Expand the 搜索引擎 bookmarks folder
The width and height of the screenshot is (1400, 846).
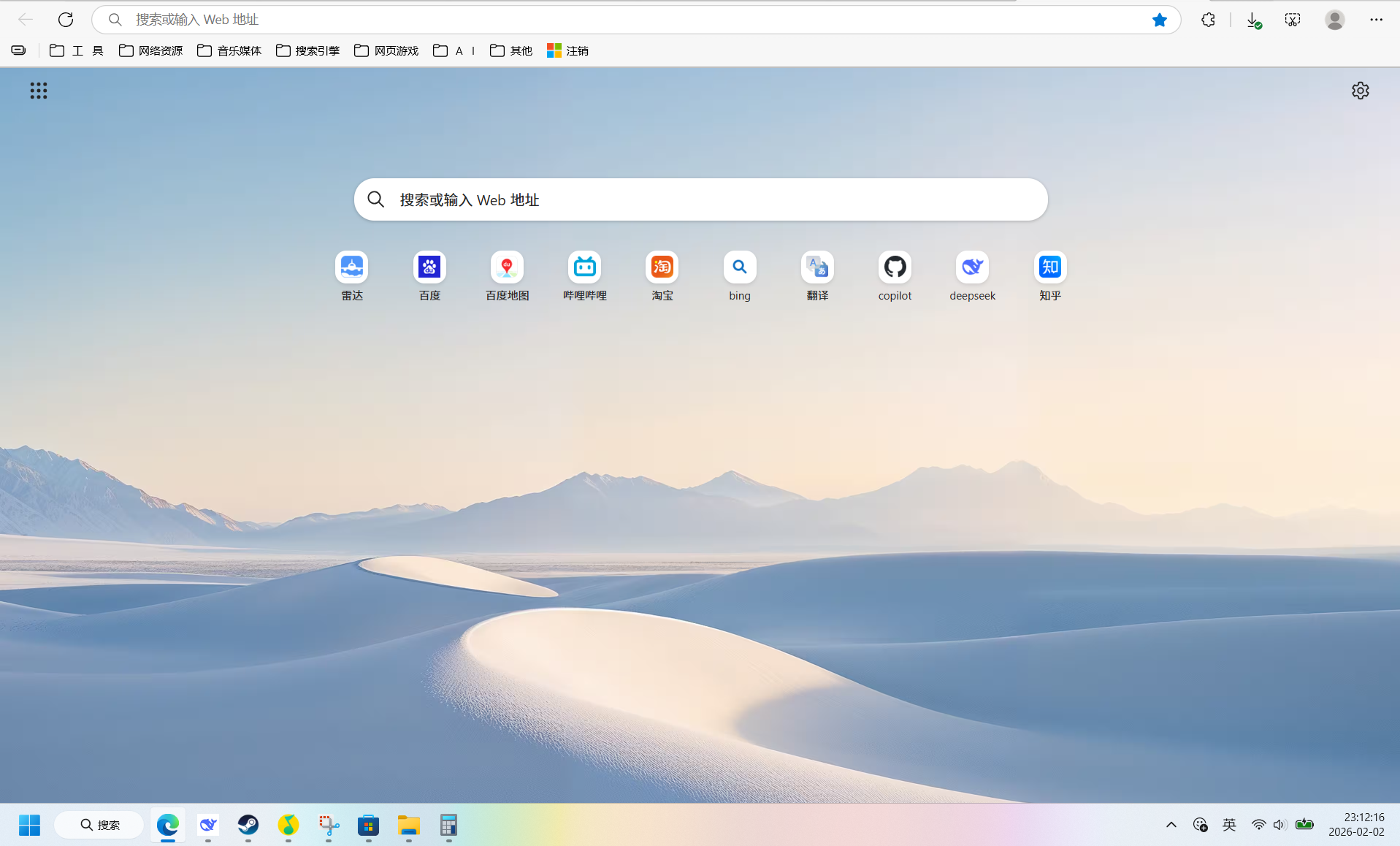(308, 50)
